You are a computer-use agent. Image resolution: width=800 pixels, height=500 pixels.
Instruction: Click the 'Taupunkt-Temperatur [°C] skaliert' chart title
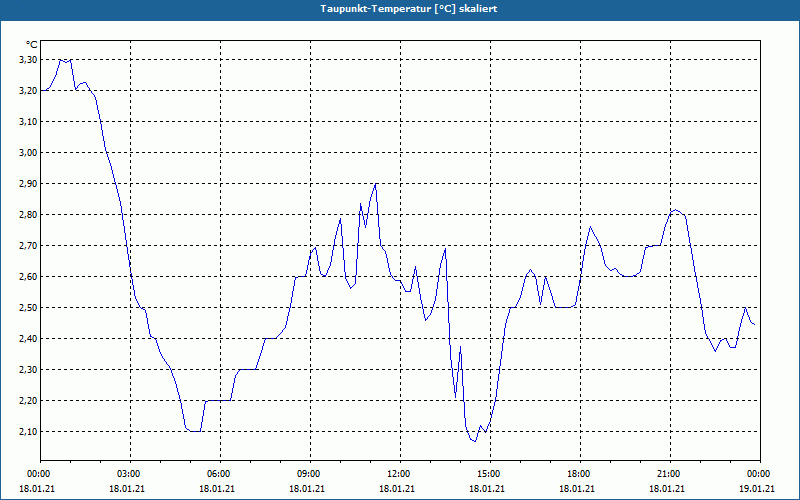tap(409, 9)
